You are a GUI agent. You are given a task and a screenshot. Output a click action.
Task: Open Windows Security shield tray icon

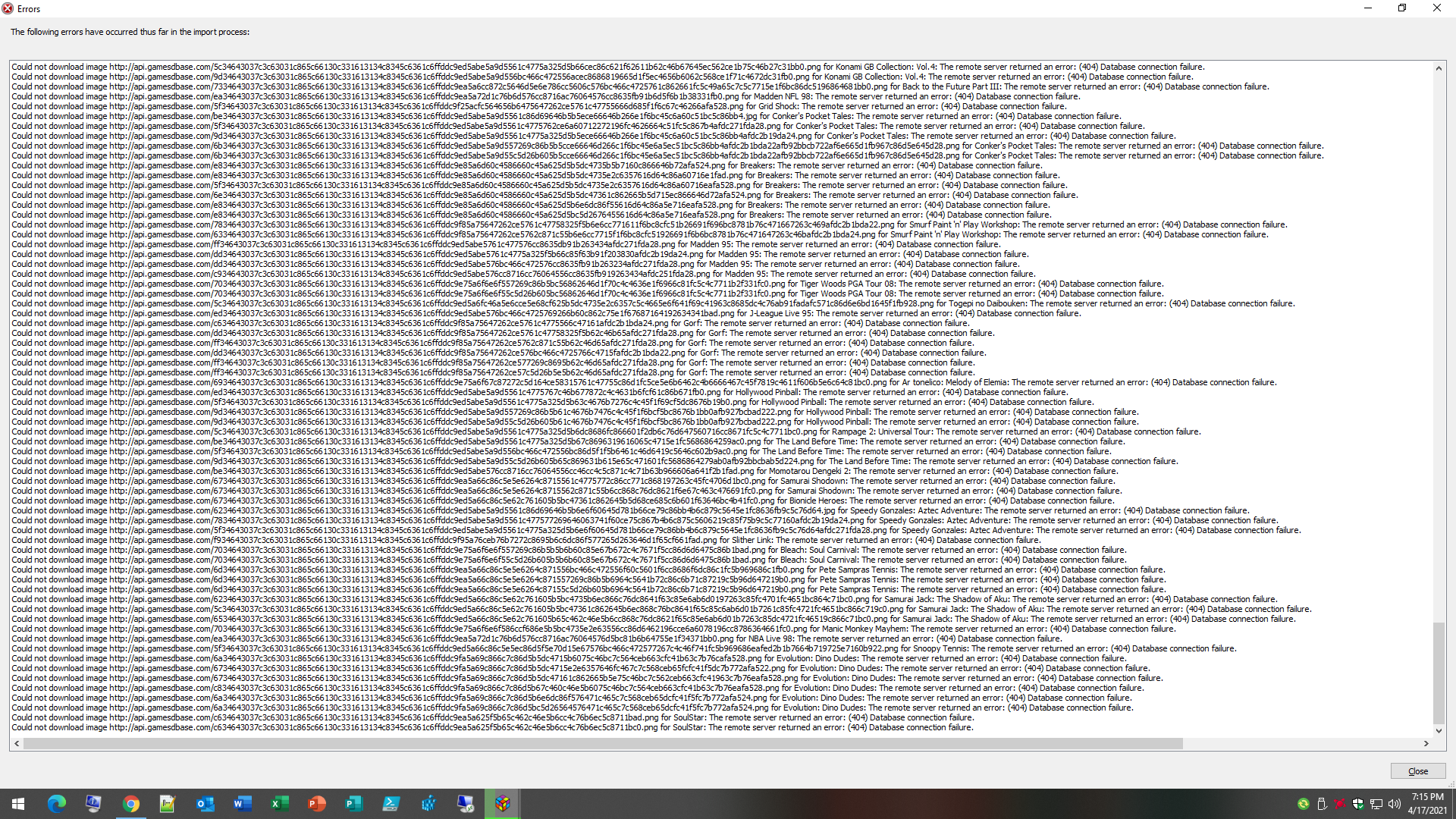coord(1358,804)
